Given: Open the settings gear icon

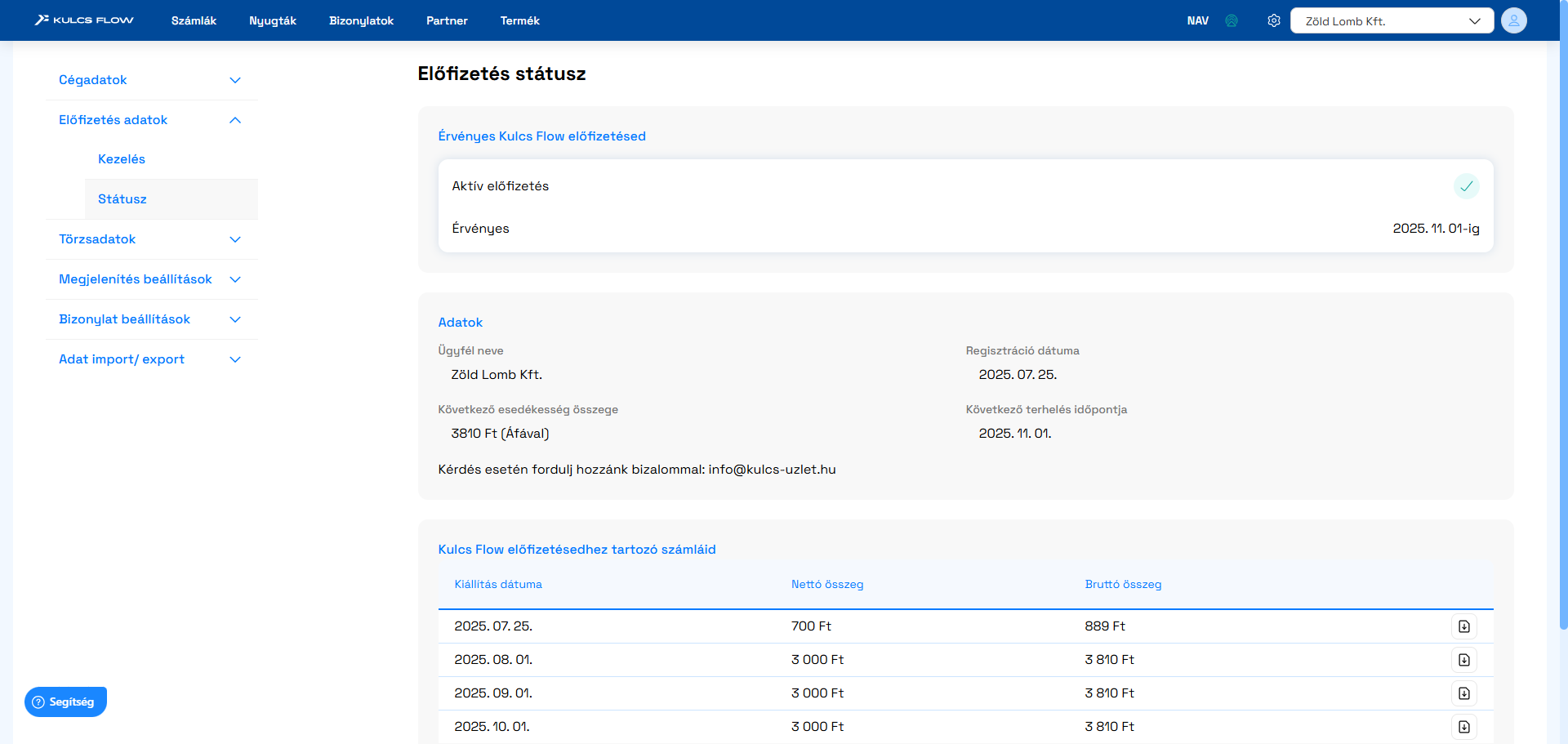Looking at the screenshot, I should (x=1273, y=20).
